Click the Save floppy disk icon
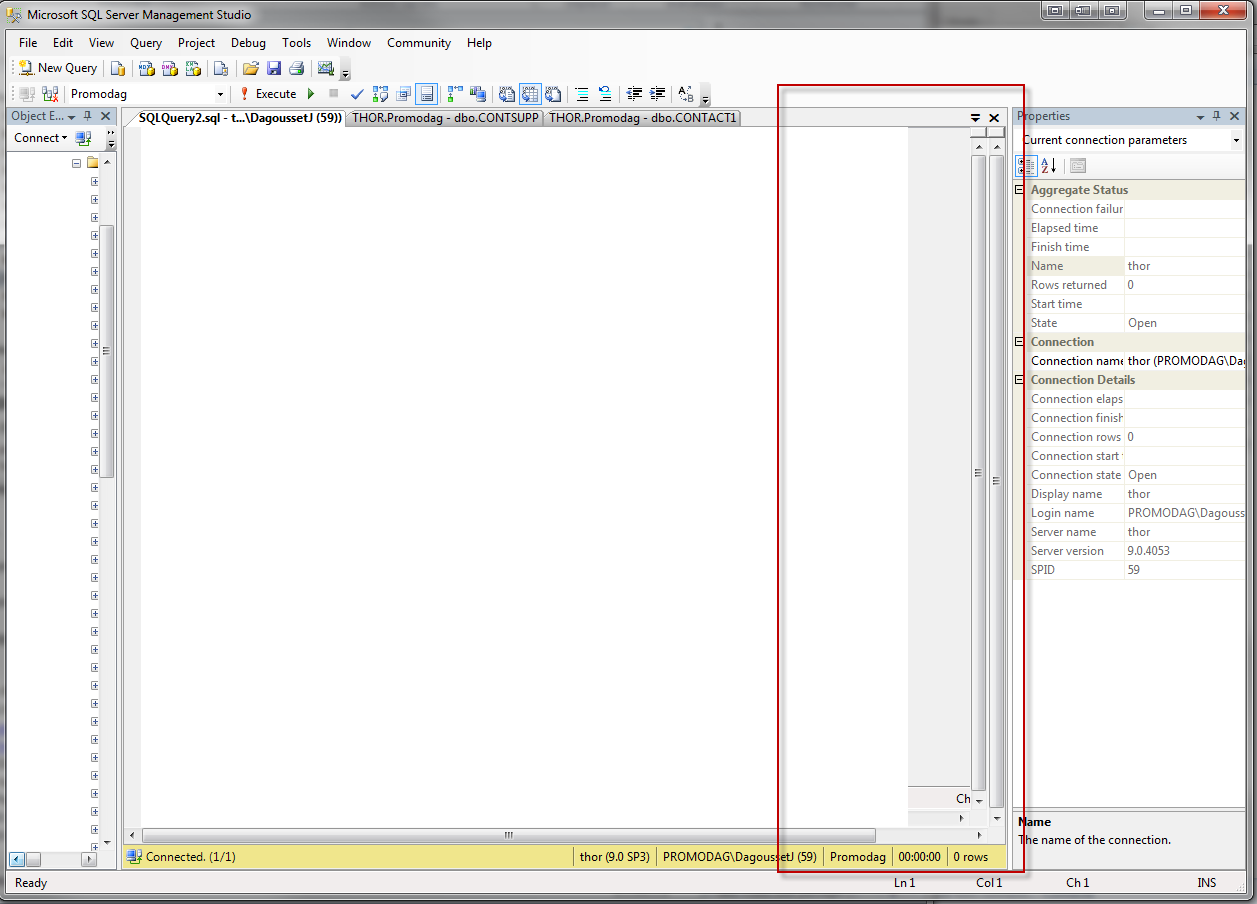Image resolution: width=1257 pixels, height=904 pixels. [x=273, y=68]
